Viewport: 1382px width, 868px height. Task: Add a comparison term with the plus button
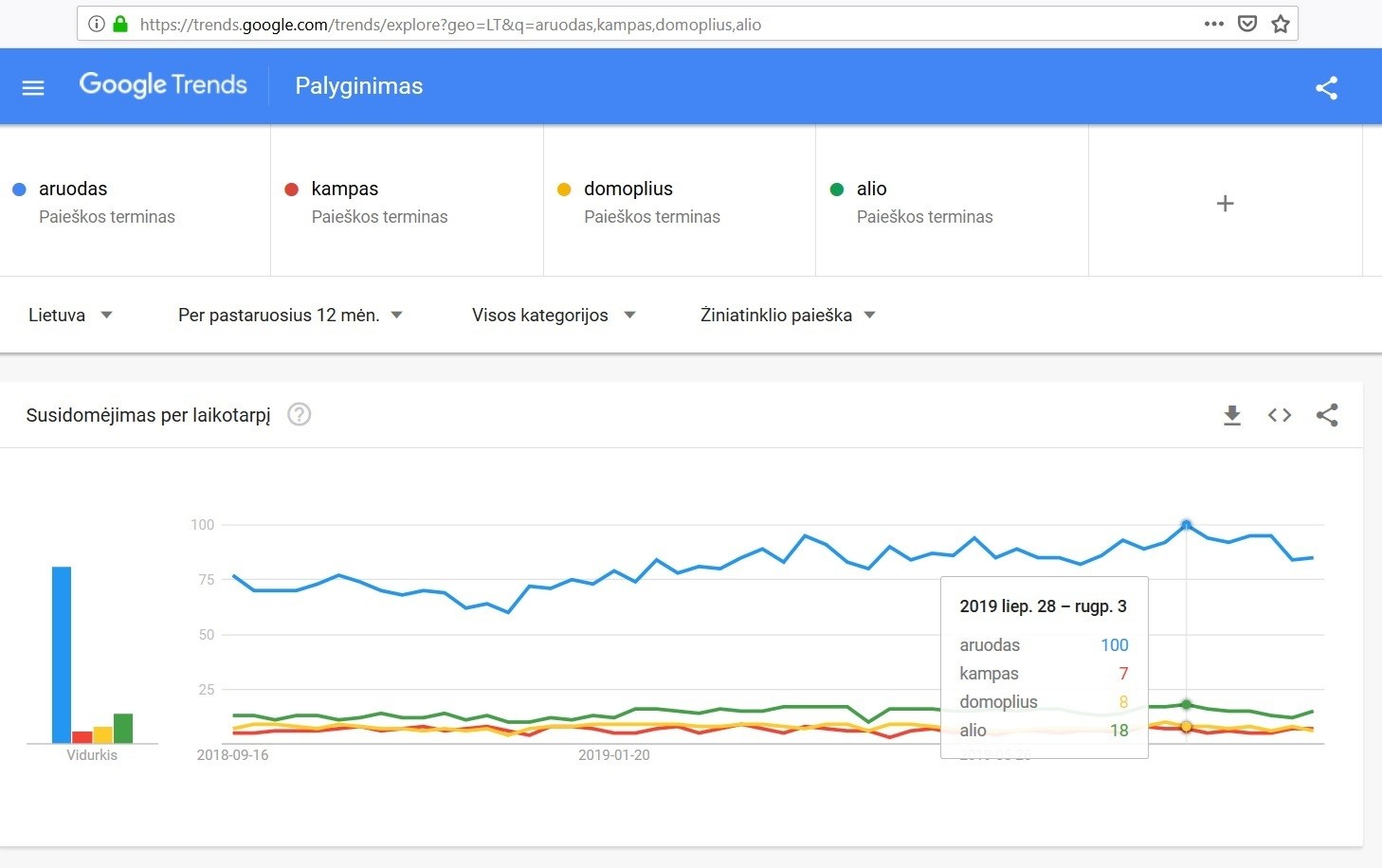pos(1225,203)
